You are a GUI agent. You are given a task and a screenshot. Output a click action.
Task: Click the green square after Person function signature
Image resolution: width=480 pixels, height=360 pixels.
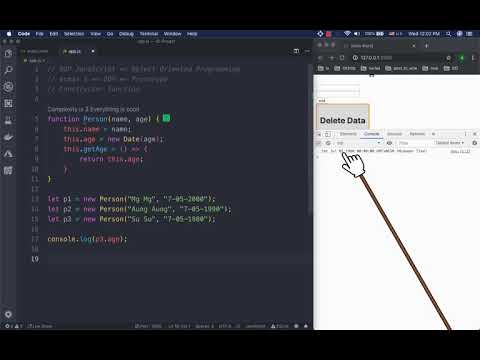tap(166, 118)
